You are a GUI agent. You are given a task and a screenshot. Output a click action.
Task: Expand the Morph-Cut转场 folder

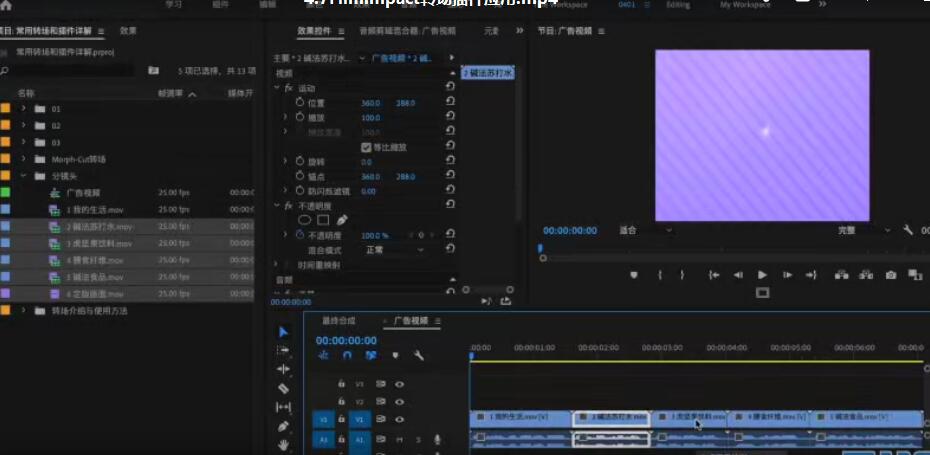tap(24, 159)
